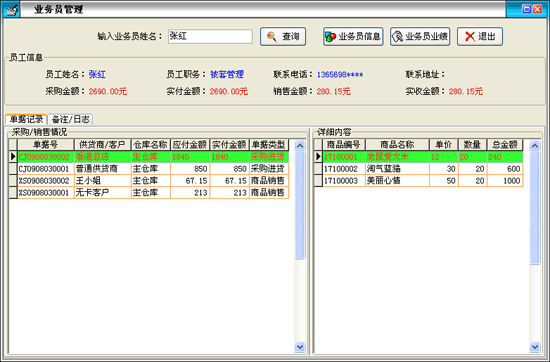Click the 销售金额 value 280.15元
Viewport: 550px width, 362px height.
point(333,92)
